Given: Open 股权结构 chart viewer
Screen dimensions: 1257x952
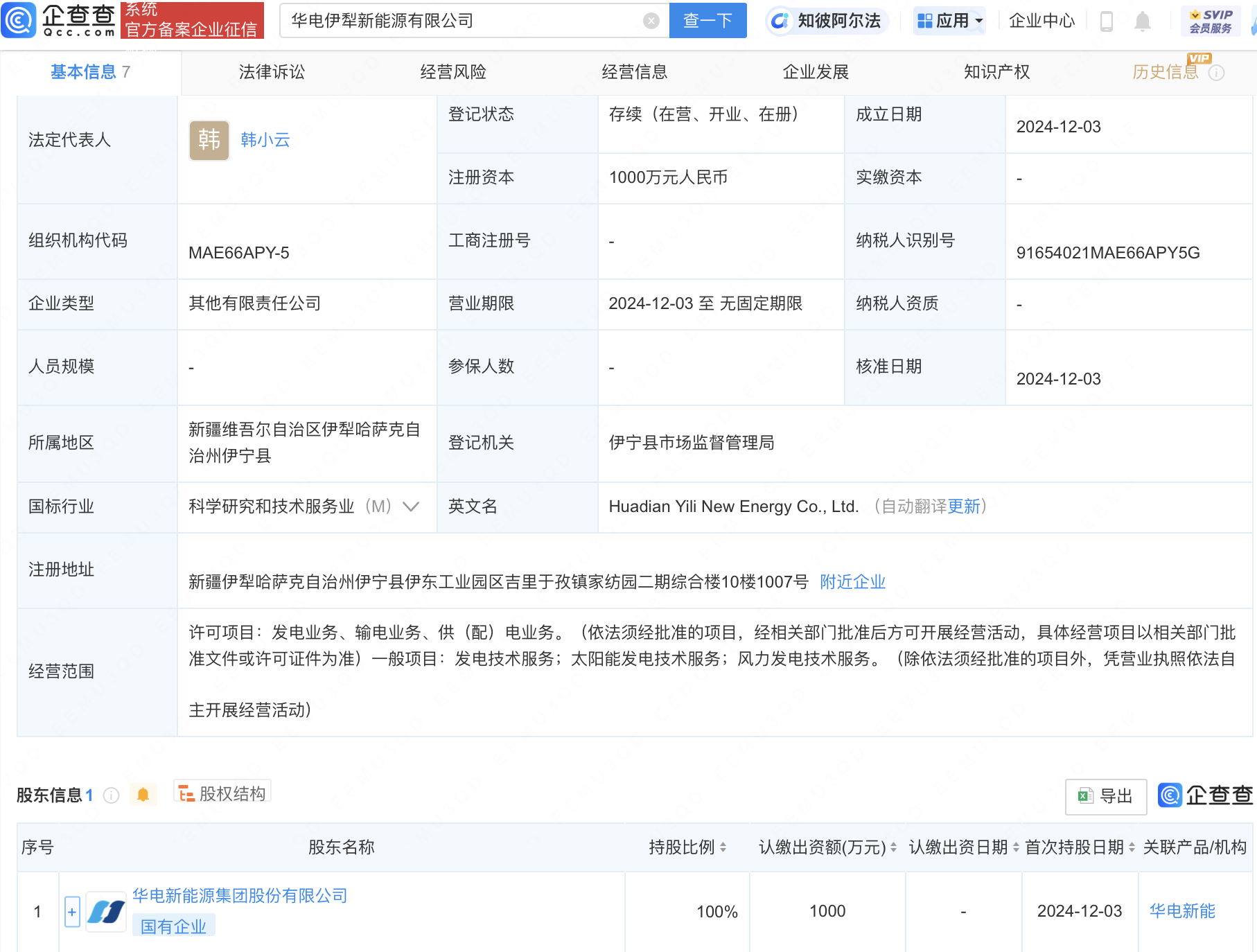Looking at the screenshot, I should (x=222, y=793).
